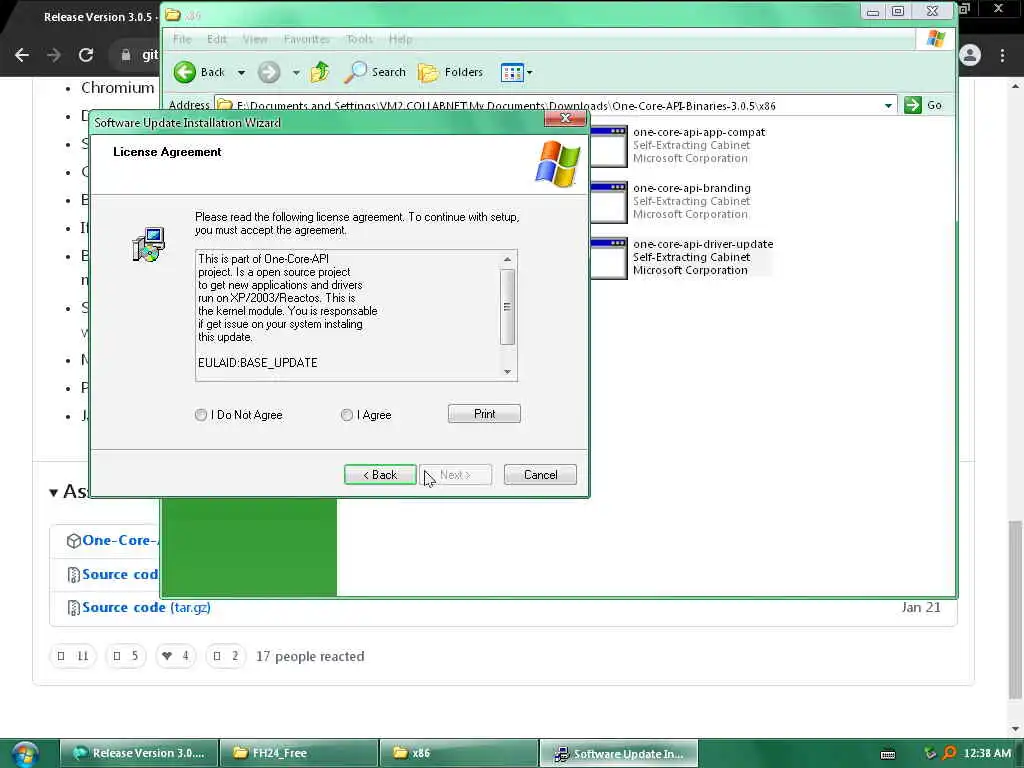Click the Up folder icon in Explorer
The height and width of the screenshot is (768, 1024).
(320, 72)
